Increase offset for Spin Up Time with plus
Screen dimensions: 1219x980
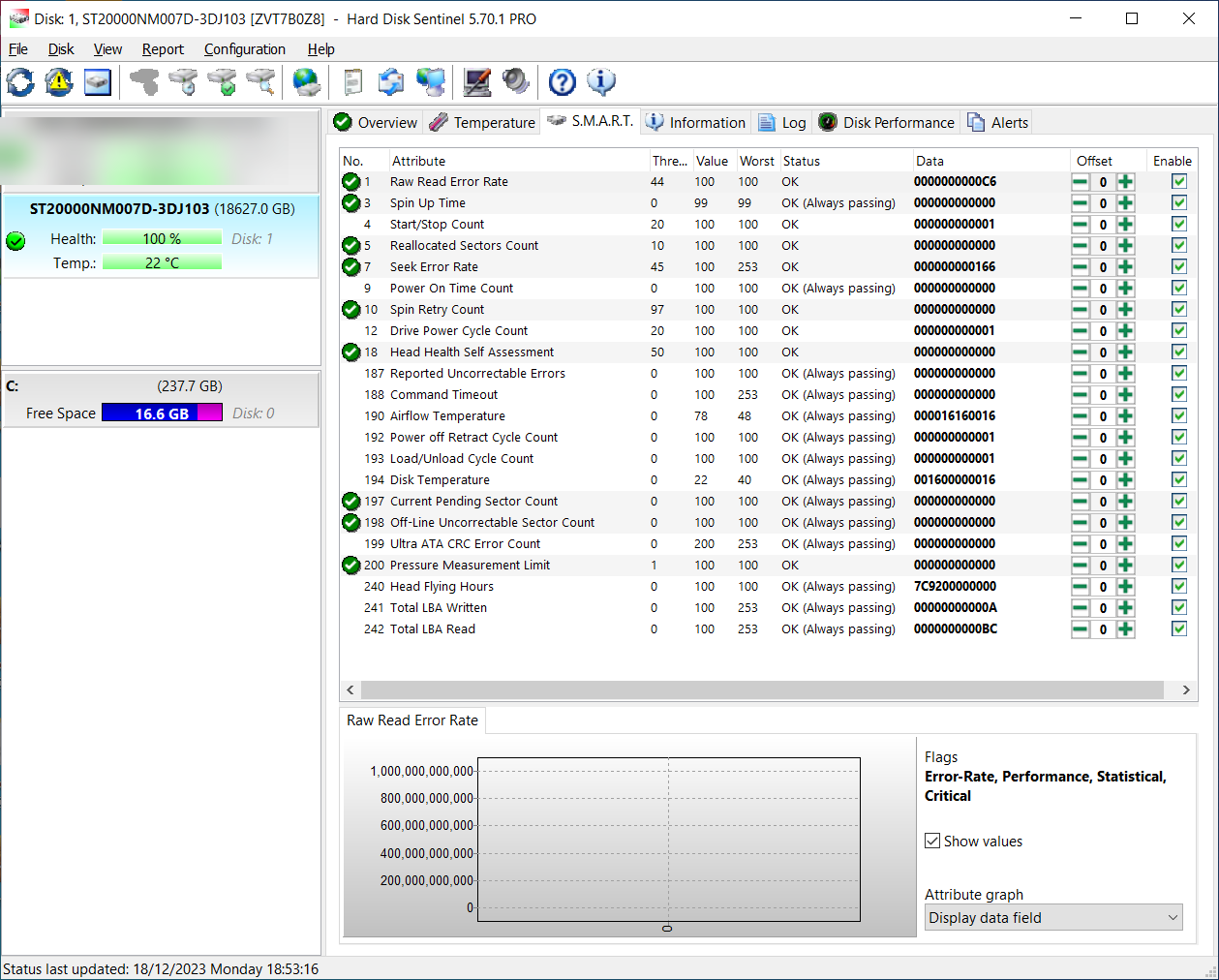point(1125,203)
